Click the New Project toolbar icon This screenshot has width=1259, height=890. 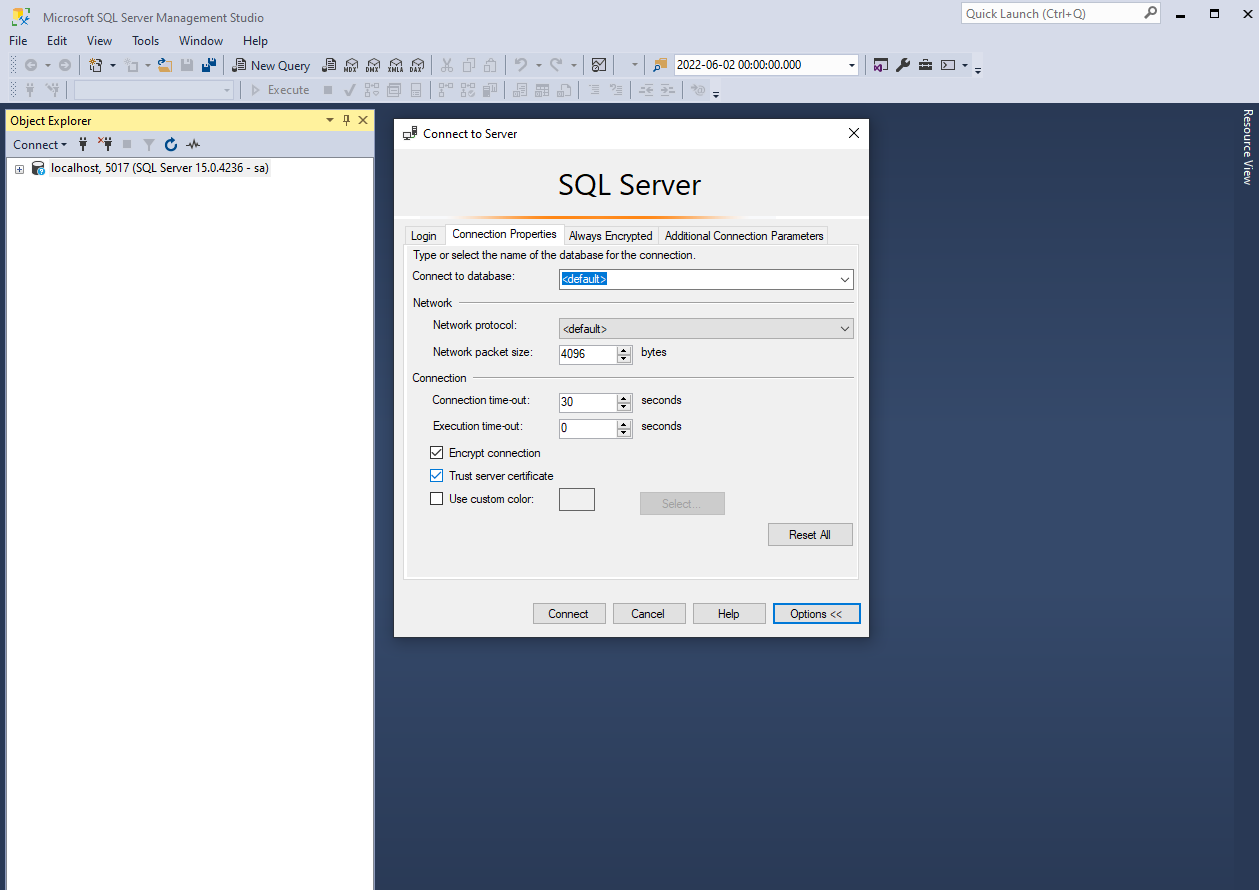point(96,65)
